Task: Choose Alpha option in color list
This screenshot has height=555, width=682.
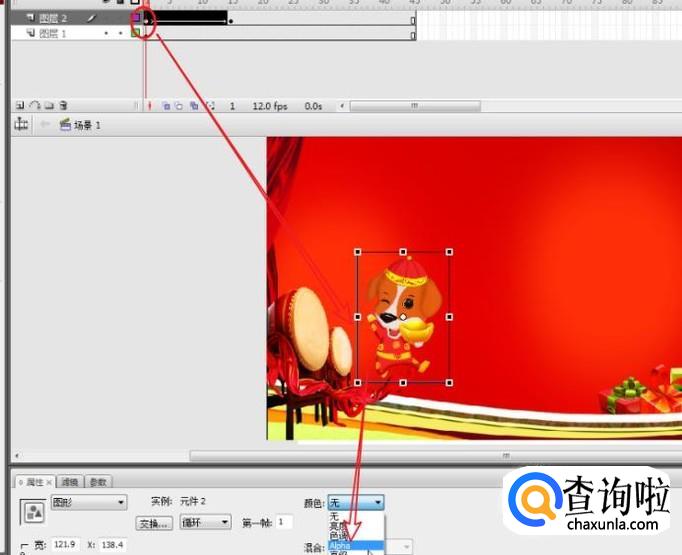Action: [356, 545]
